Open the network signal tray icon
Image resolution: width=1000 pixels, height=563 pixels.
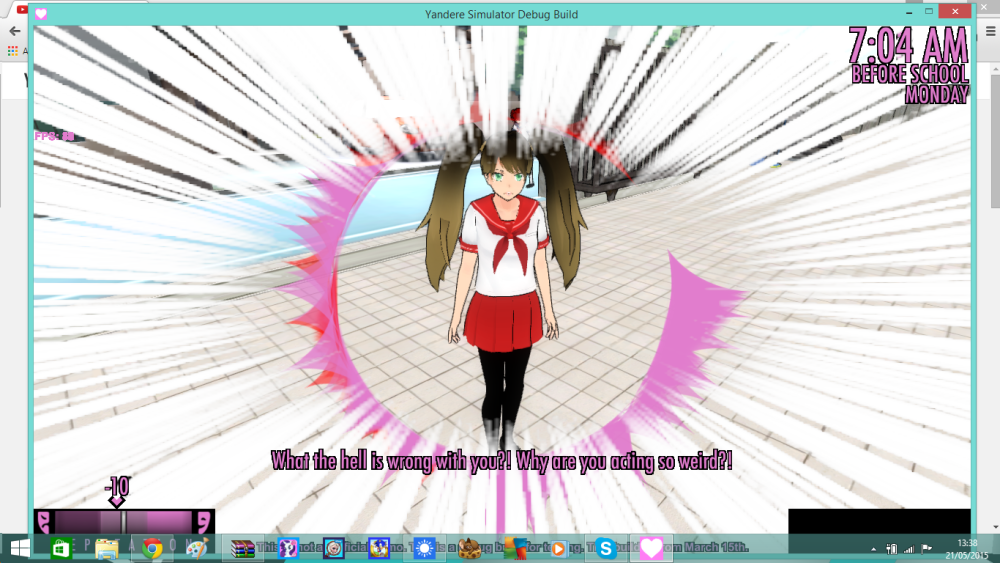909,549
